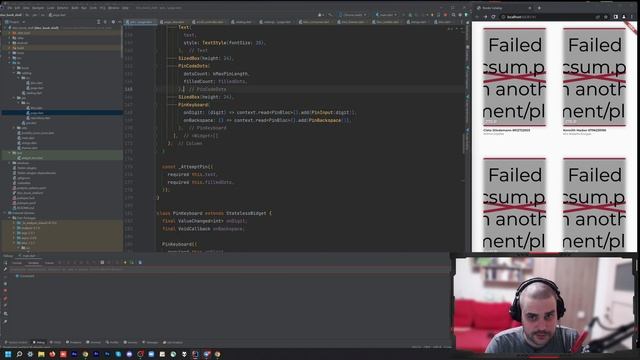
Task: Fold the PinKeyboard class declaration
Action: [x=156, y=213]
